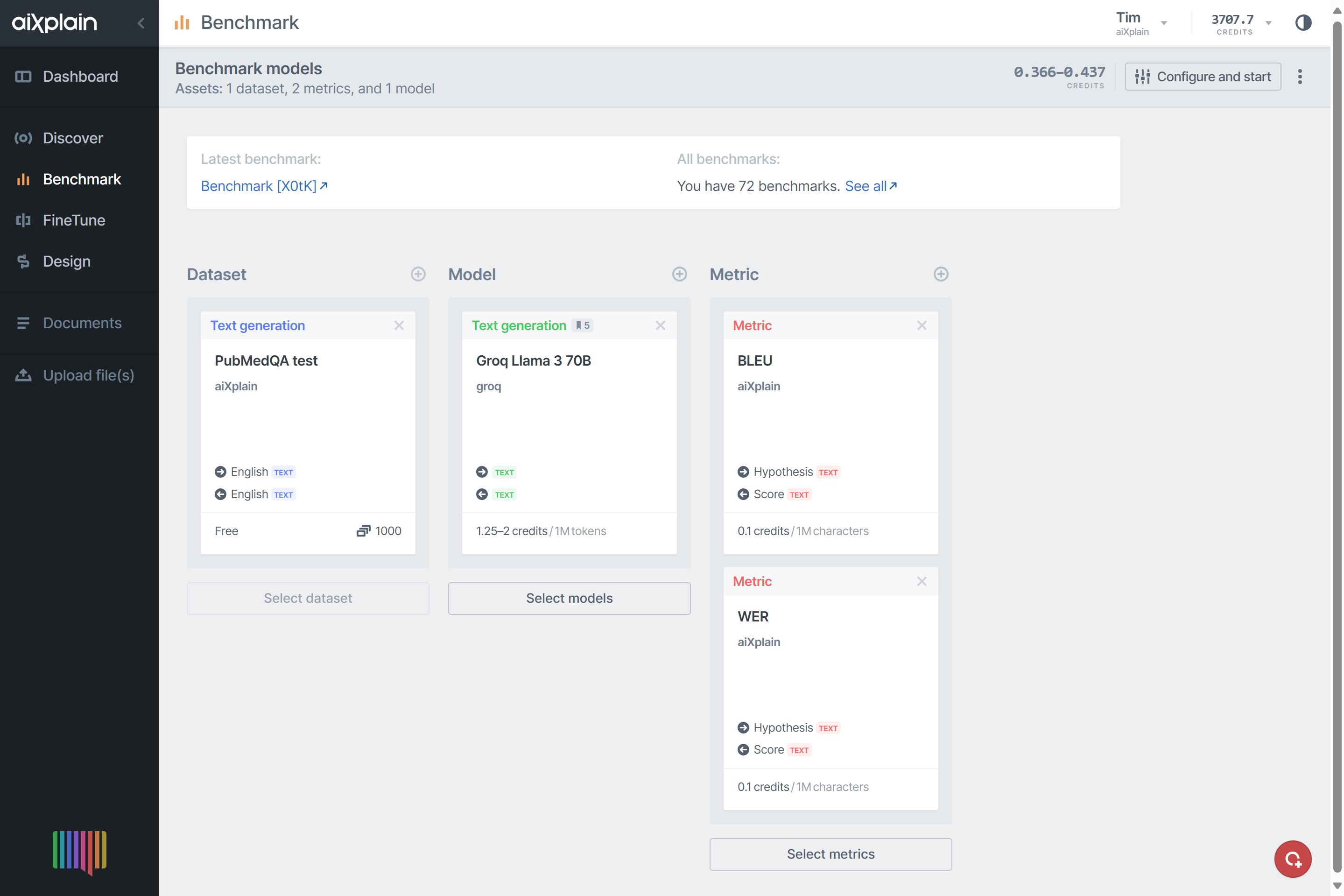This screenshot has width=1344, height=896.
Task: Click Configure and start button
Action: (x=1203, y=77)
